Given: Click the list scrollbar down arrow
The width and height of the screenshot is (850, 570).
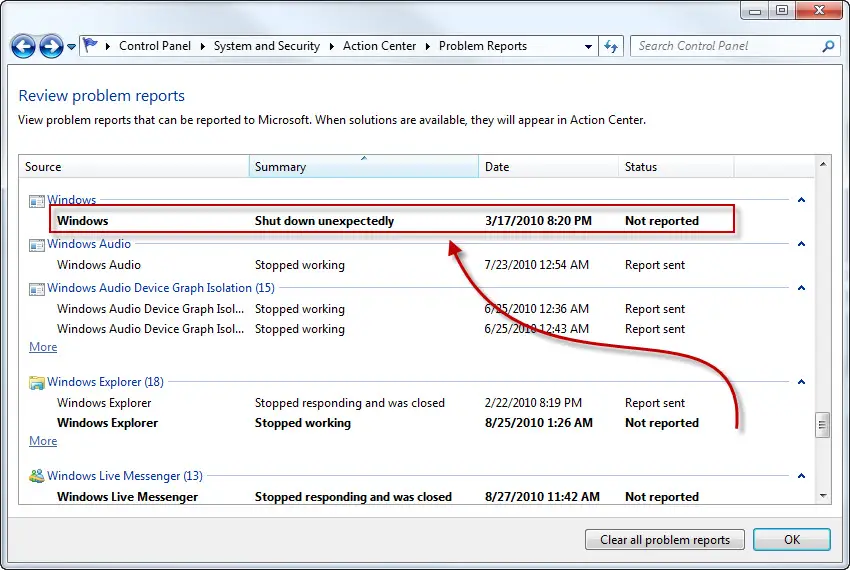Looking at the screenshot, I should pos(823,496).
